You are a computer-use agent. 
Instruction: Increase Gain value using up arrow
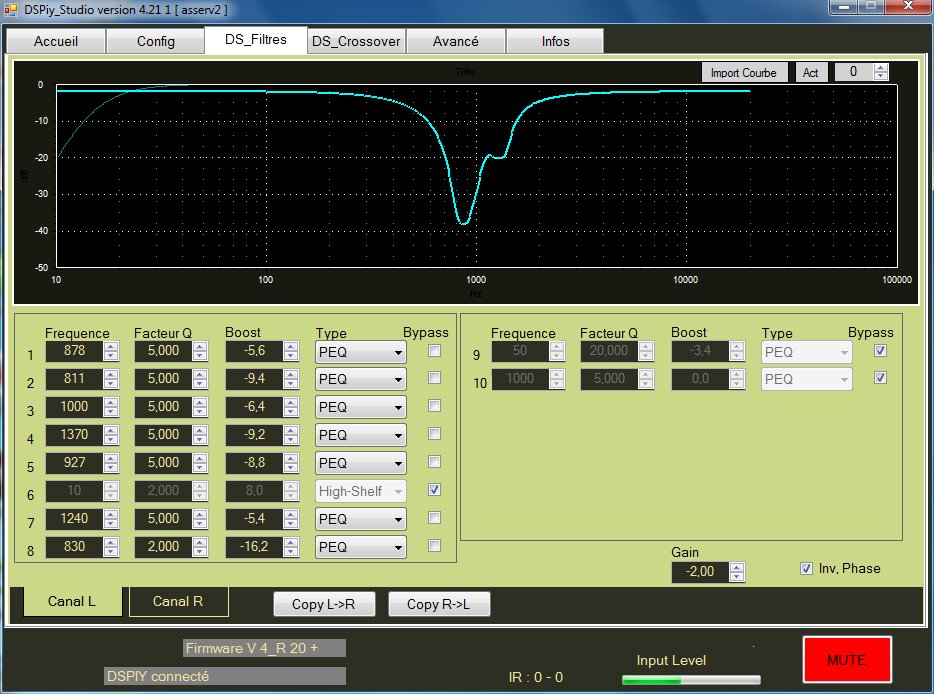click(737, 566)
